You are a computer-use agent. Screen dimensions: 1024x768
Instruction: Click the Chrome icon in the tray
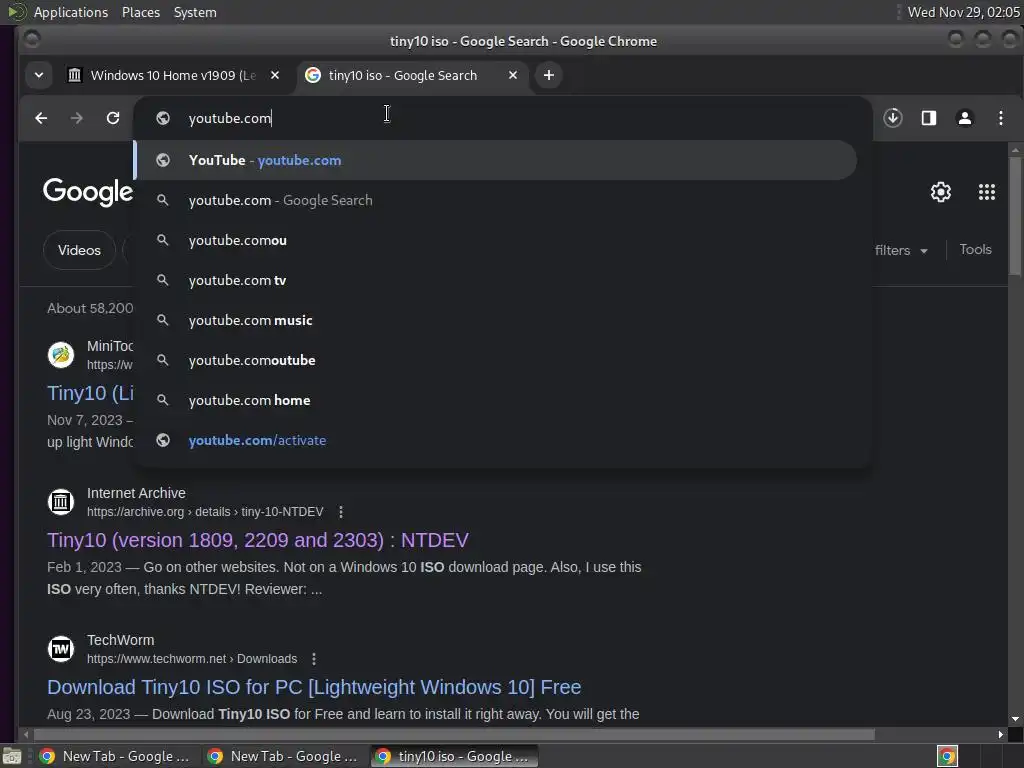[x=947, y=756]
